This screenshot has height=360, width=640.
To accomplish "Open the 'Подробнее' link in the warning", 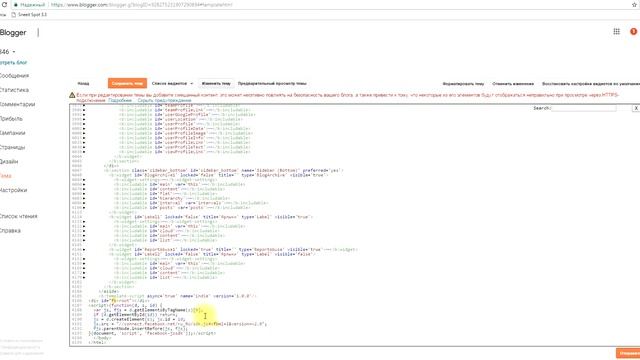I will (120, 100).
